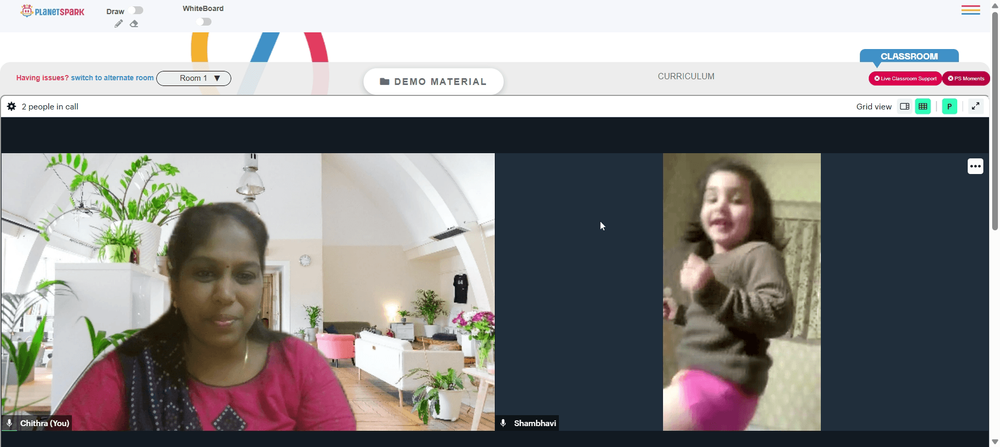Enter fullscreen with the expand icon
1000x447 pixels.
pyautogui.click(x=975, y=106)
